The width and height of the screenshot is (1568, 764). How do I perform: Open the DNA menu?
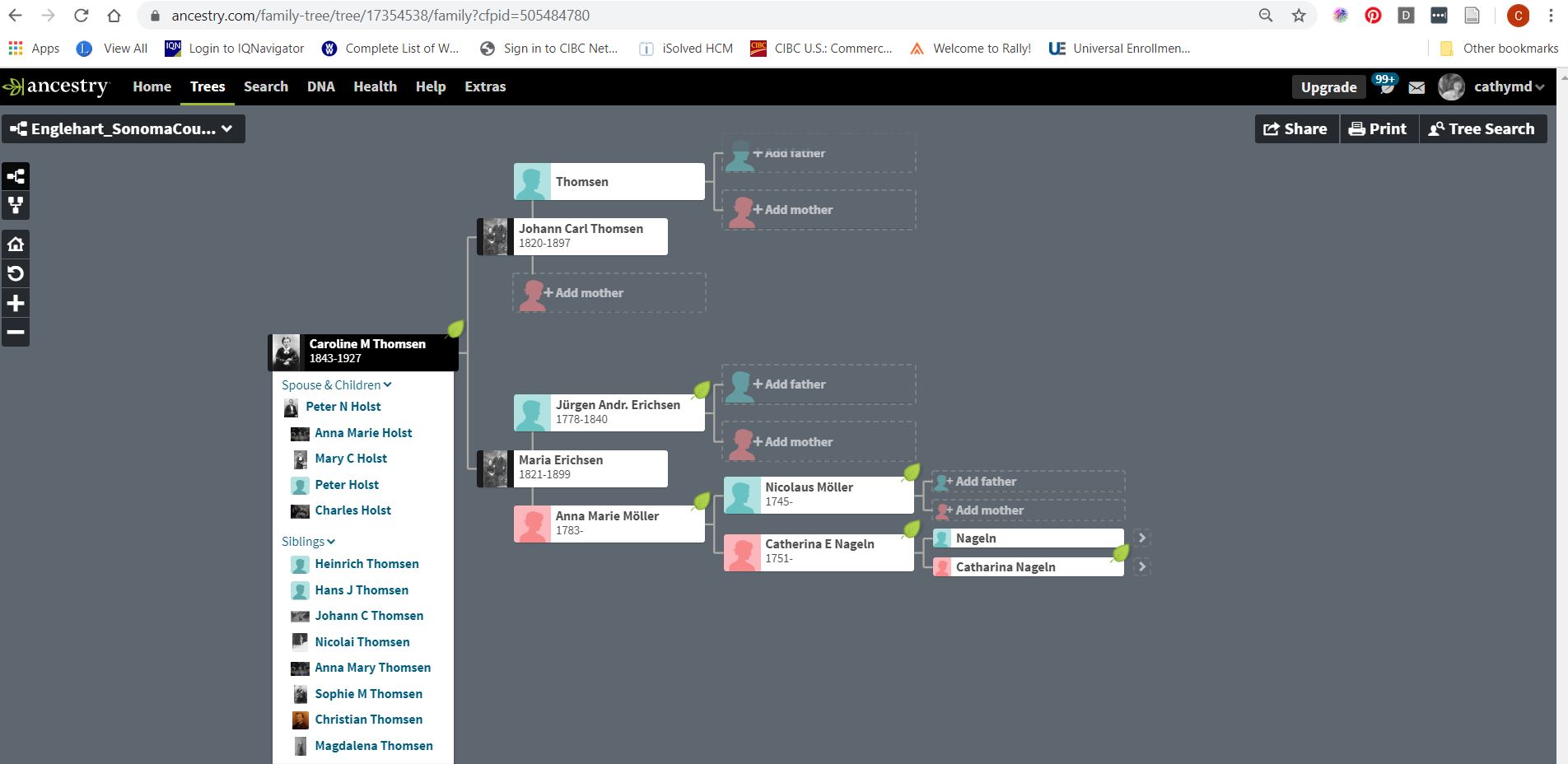click(320, 86)
